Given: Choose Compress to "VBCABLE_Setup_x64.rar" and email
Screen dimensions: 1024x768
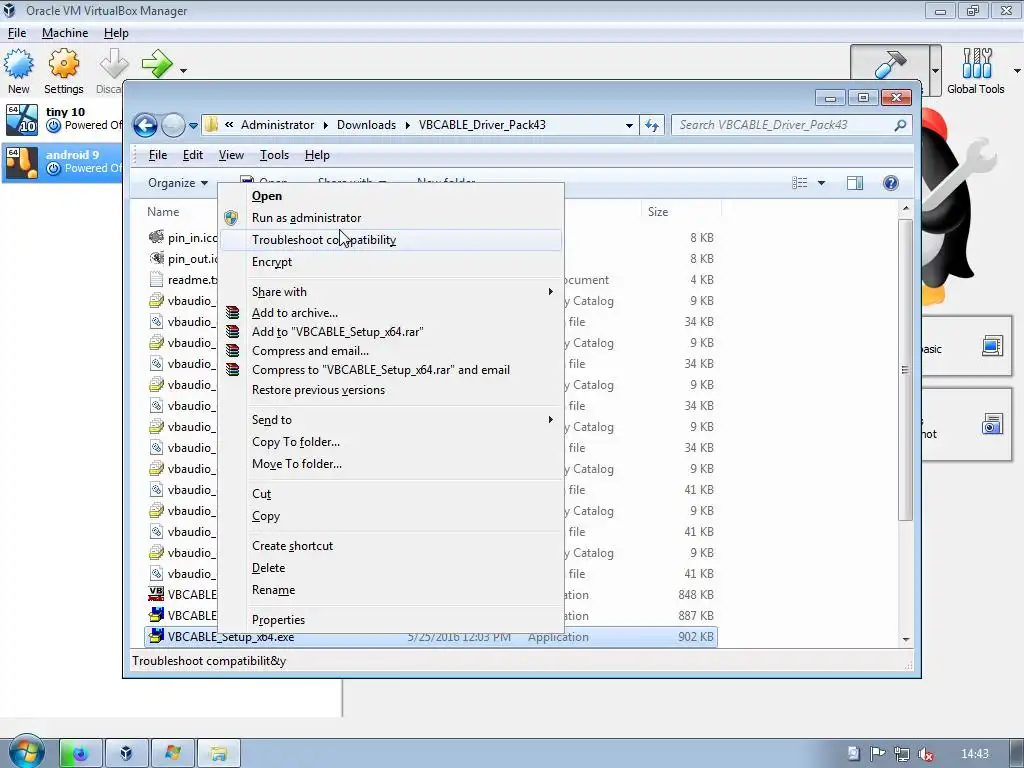Looking at the screenshot, I should (391, 370).
